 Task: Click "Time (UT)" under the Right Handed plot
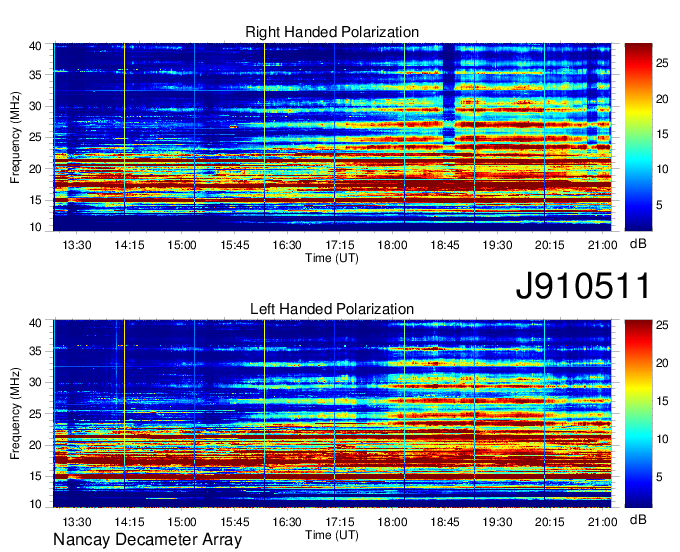(x=332, y=258)
